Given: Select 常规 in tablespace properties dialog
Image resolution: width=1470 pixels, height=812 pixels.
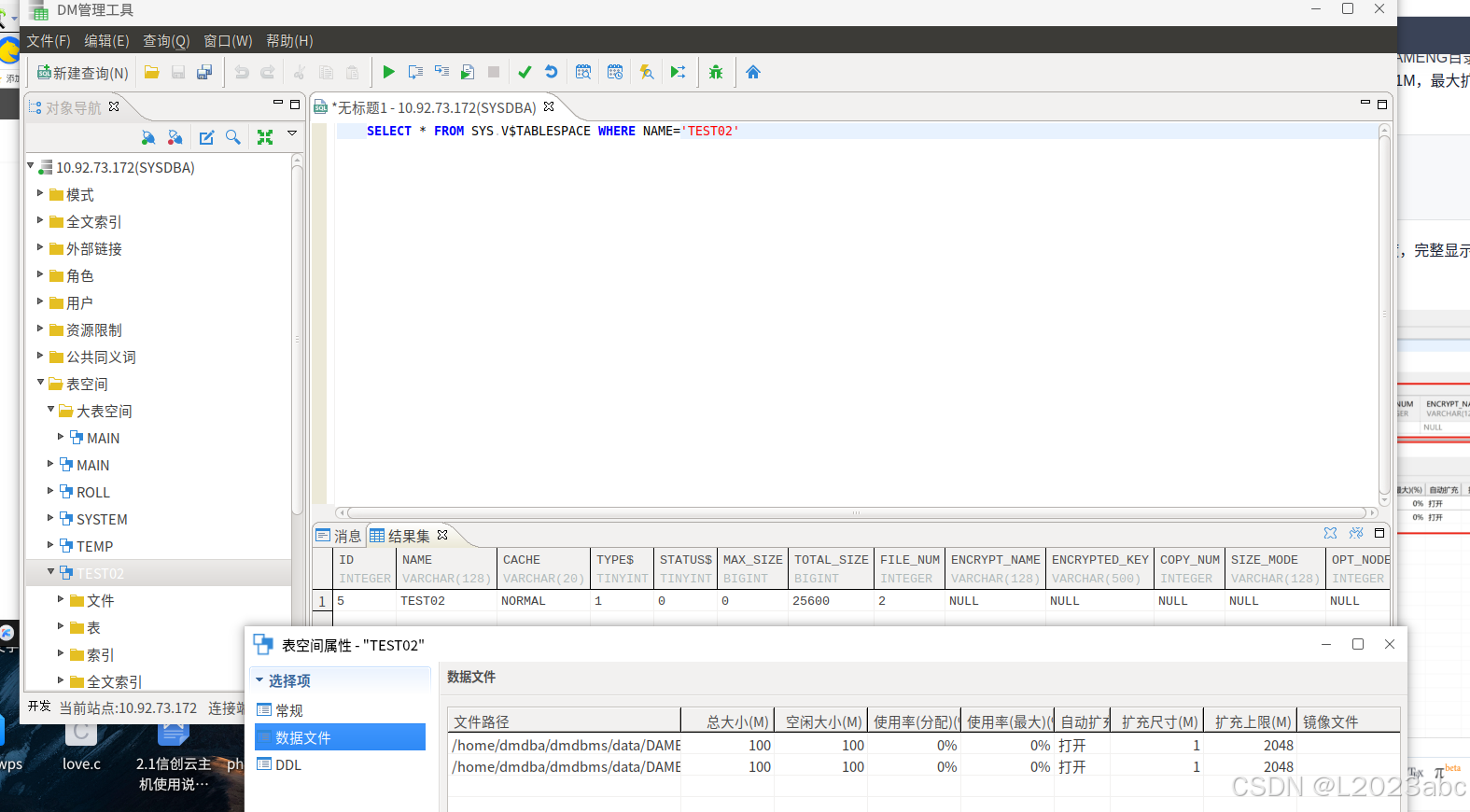Looking at the screenshot, I should tap(288, 710).
